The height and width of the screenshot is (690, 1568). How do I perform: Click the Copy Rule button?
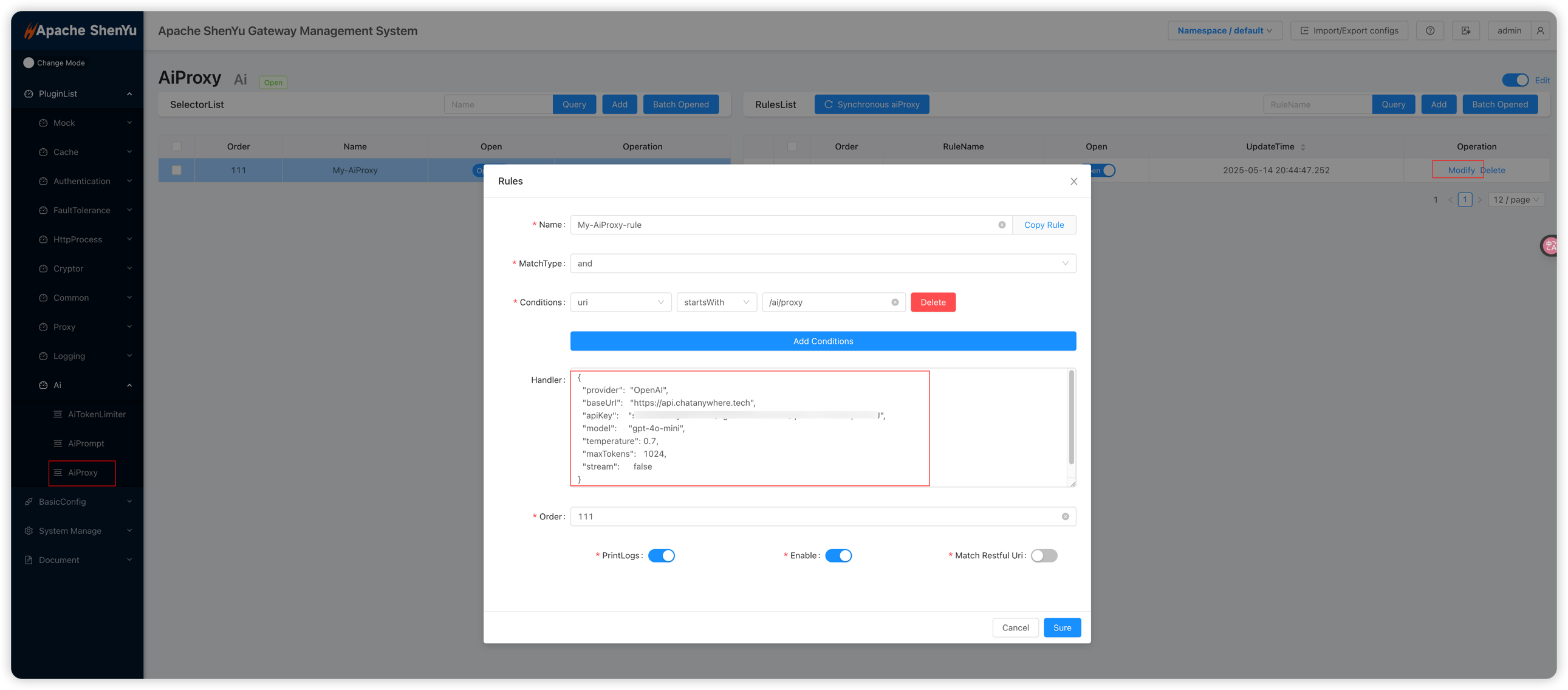pos(1043,225)
